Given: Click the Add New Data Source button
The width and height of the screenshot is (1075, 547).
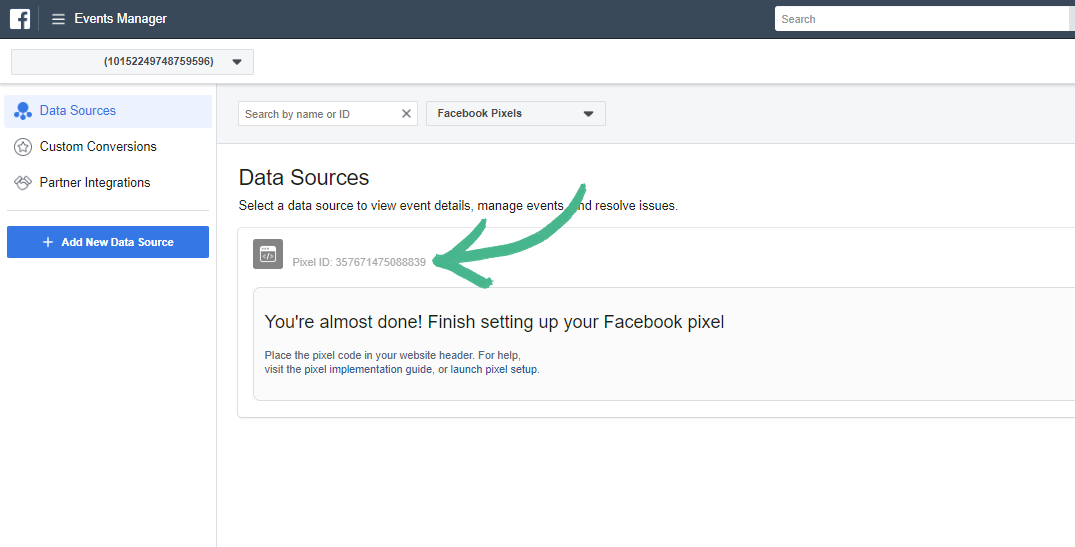Looking at the screenshot, I should [108, 242].
